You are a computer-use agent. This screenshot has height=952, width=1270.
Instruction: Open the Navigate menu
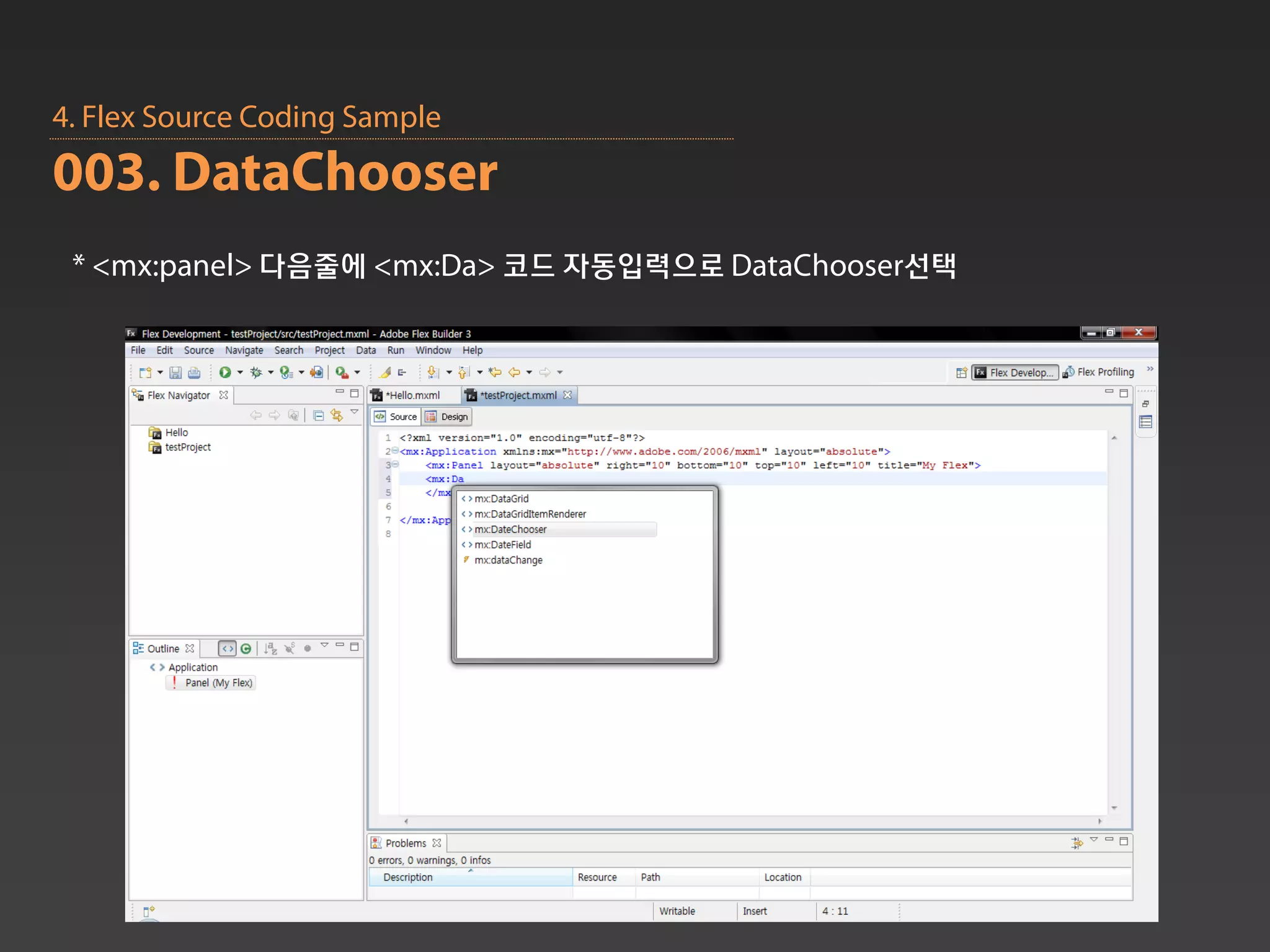pos(244,351)
